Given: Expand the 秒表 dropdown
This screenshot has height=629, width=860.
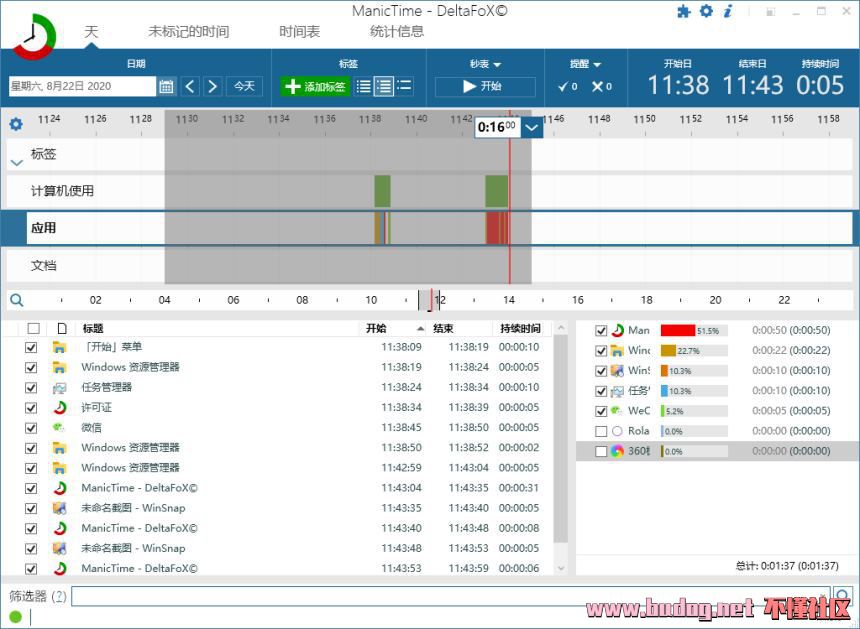Looking at the screenshot, I should tap(485, 64).
